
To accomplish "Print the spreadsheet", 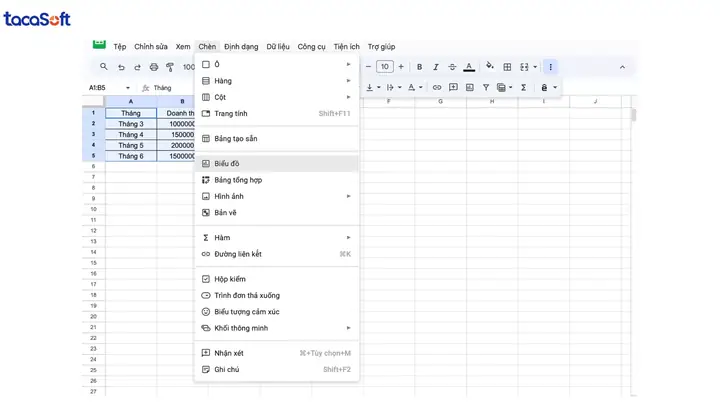I will [x=154, y=67].
